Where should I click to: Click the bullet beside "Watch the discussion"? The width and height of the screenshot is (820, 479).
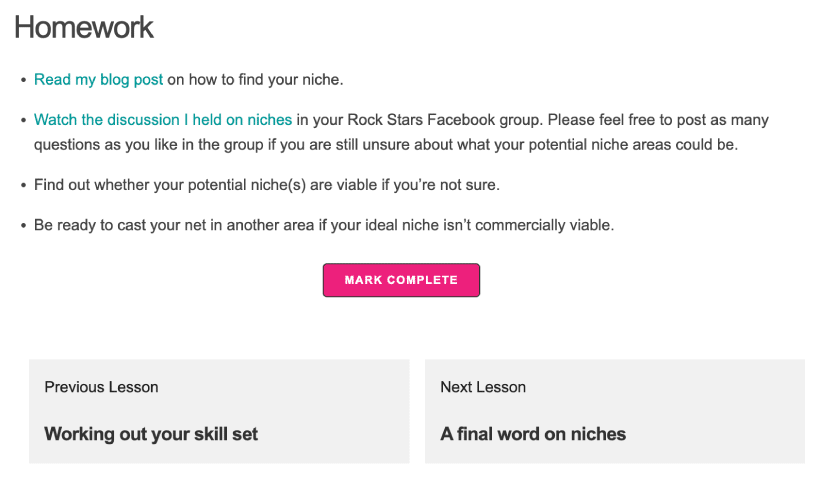[x=23, y=120]
